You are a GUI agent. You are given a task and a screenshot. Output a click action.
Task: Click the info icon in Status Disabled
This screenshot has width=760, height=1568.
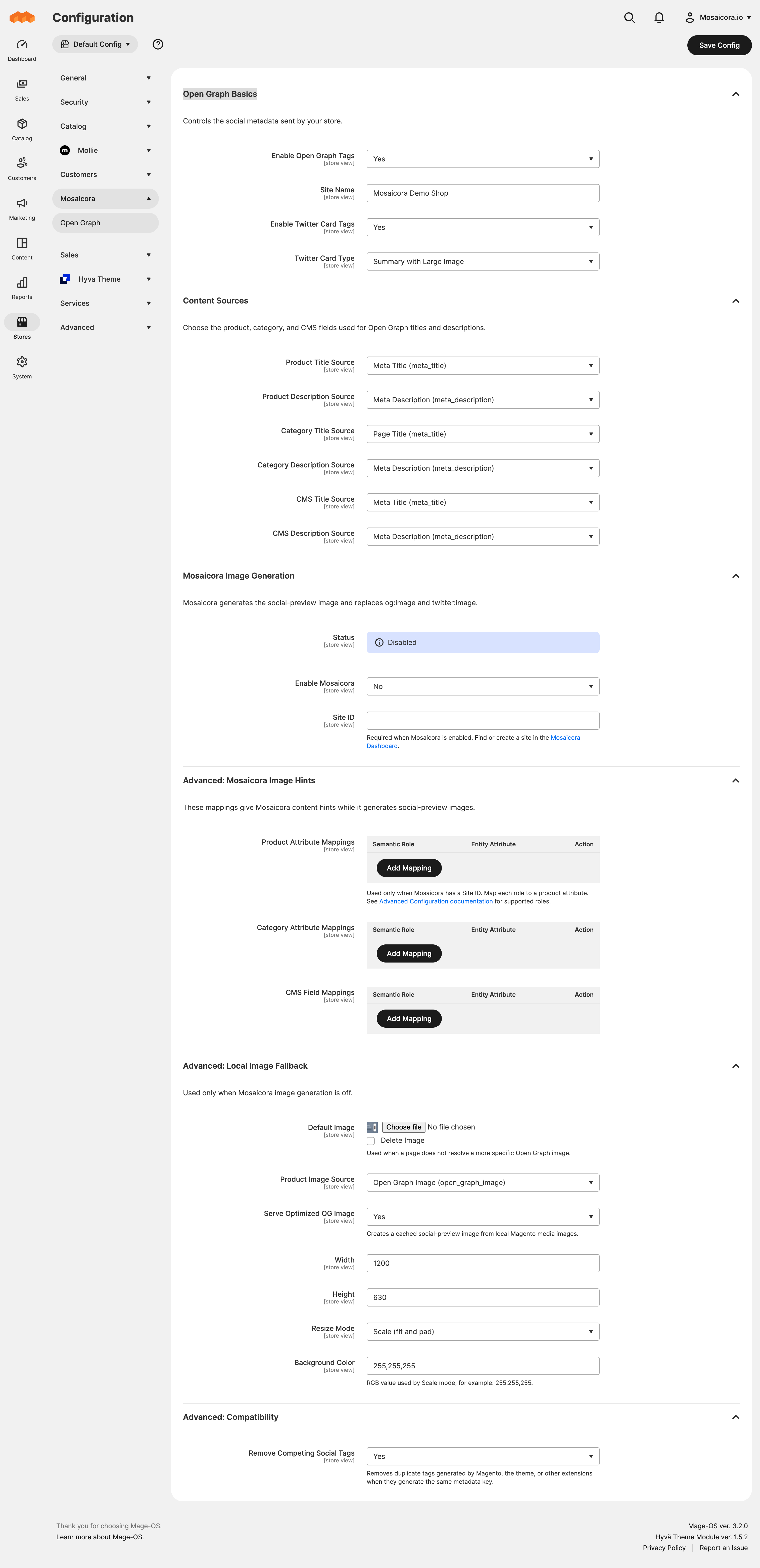click(x=379, y=642)
